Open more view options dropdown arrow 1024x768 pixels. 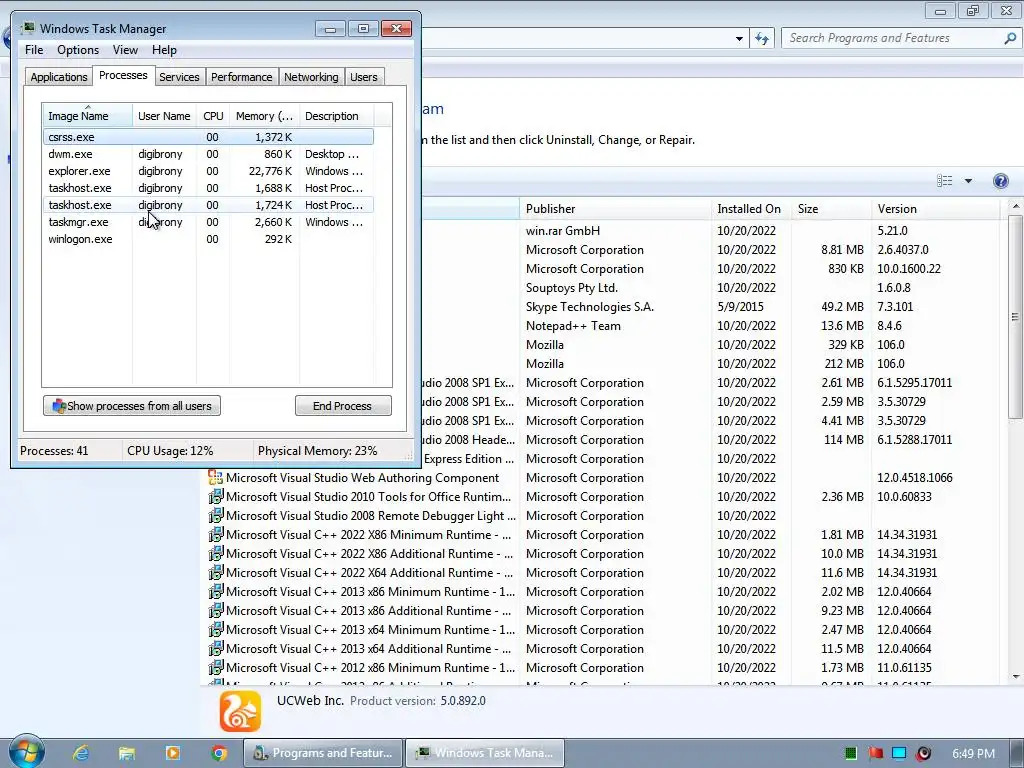tap(968, 181)
